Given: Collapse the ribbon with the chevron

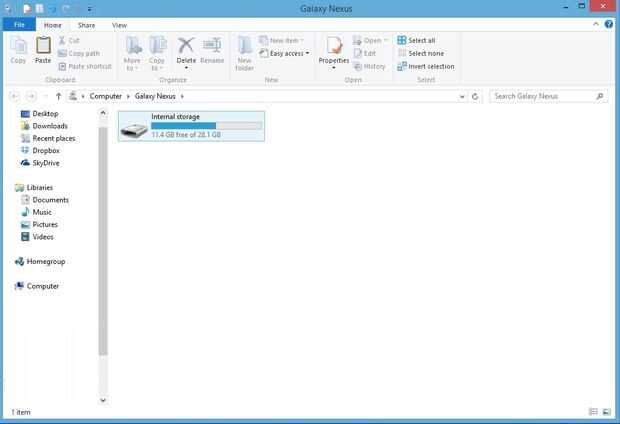Looking at the screenshot, I should (596, 25).
